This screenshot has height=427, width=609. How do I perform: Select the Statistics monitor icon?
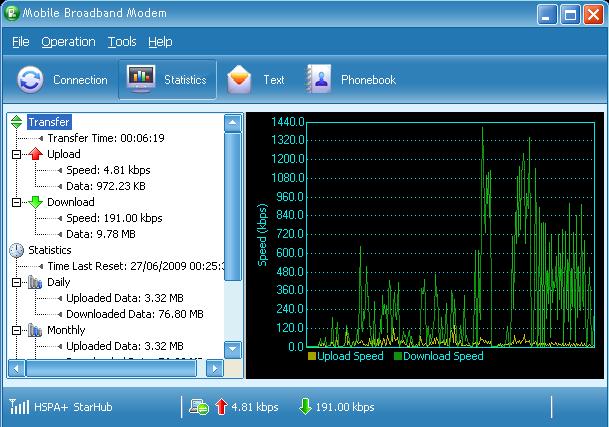[141, 79]
